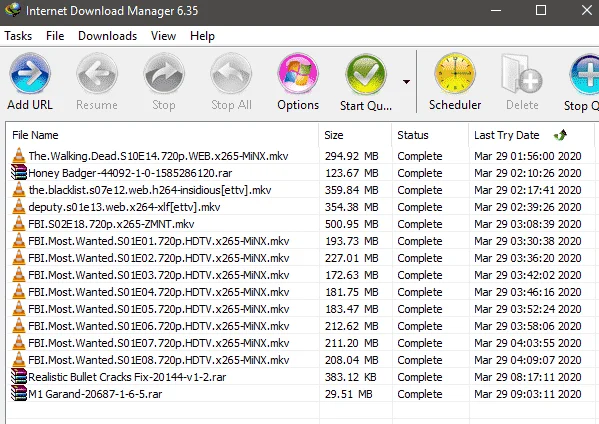
Task: Click the greyed Stop toolbar icon
Action: pos(164,74)
